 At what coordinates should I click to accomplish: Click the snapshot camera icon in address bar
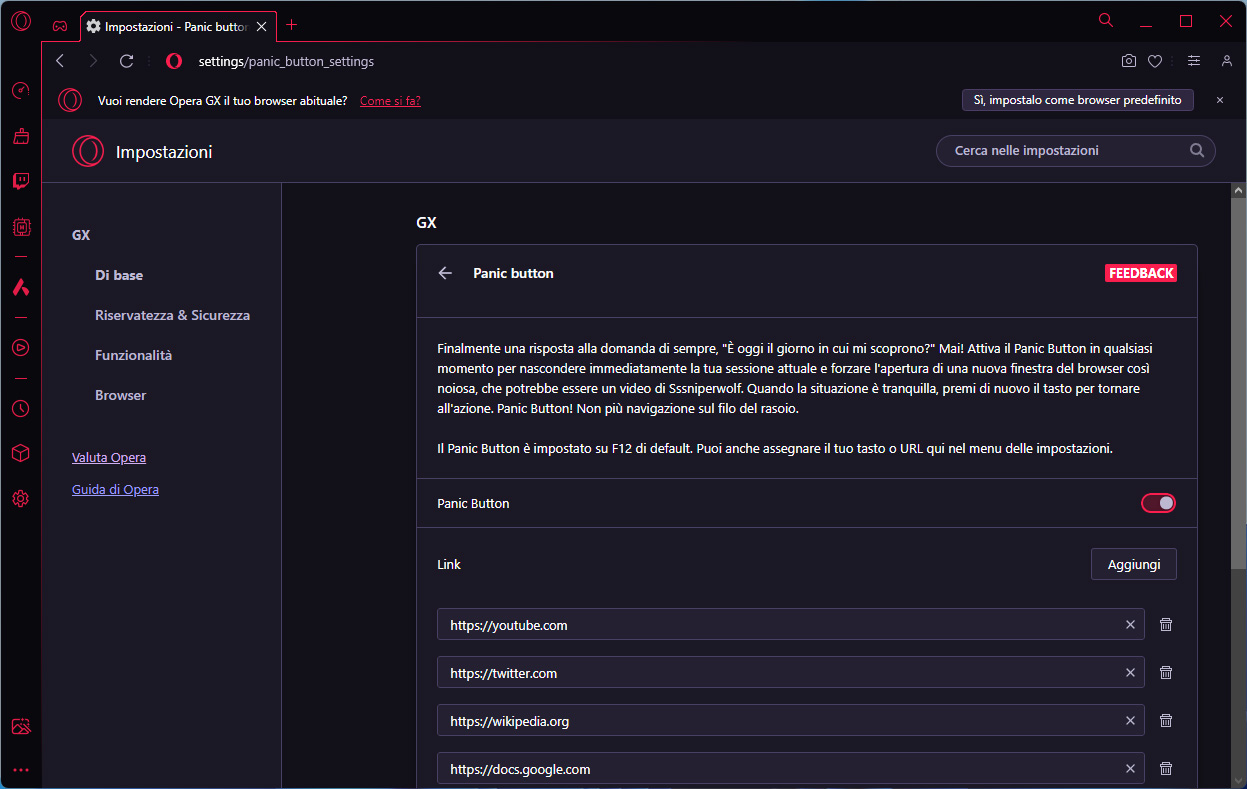point(1129,61)
